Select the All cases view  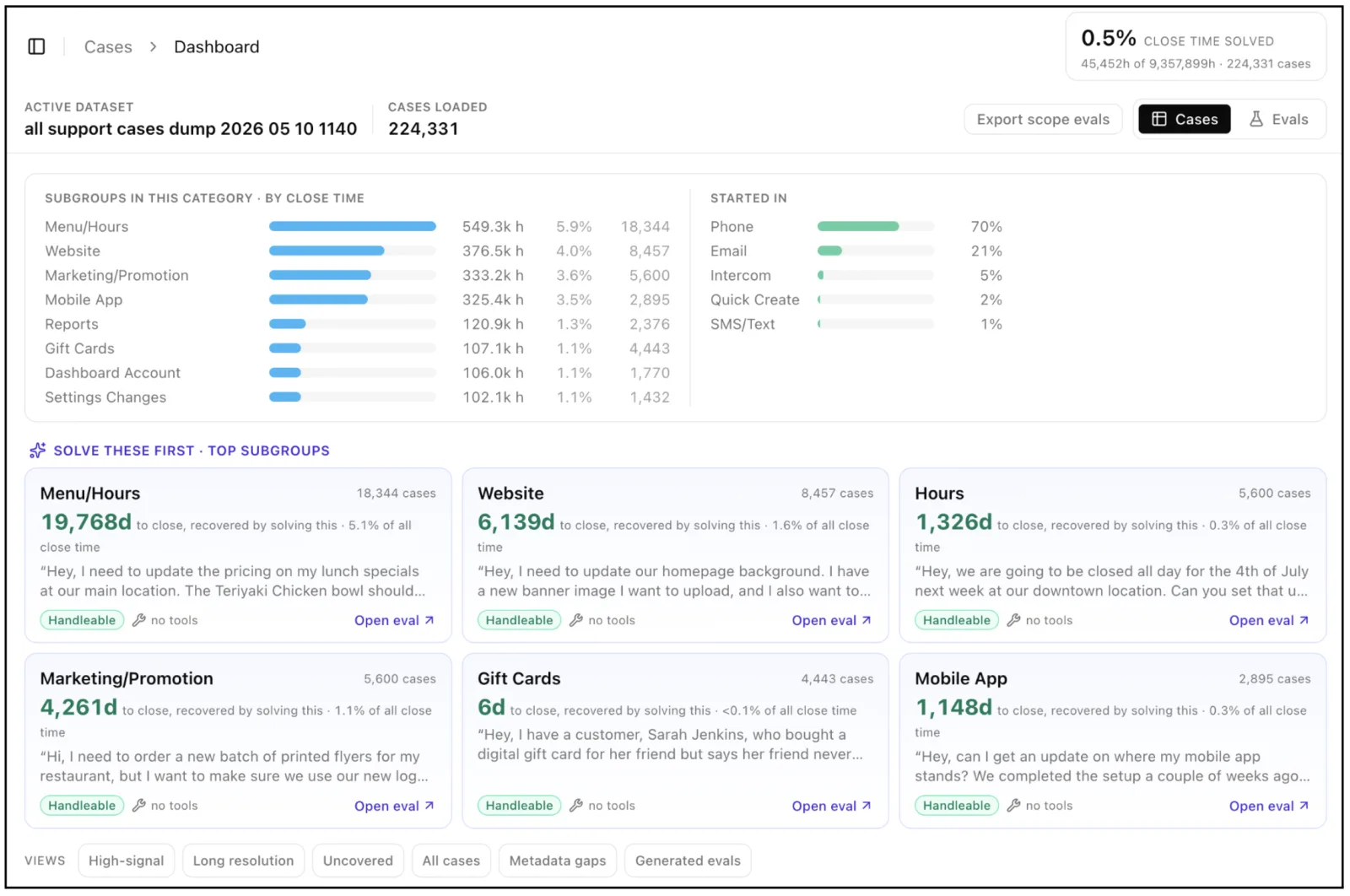click(451, 861)
